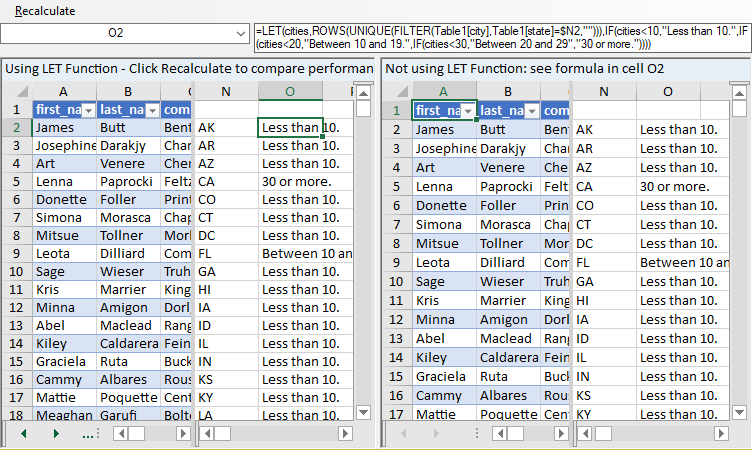Click right arrow of right sheet horizontal scrollbar
The height and width of the screenshot is (450, 752).
pyautogui.click(x=722, y=433)
